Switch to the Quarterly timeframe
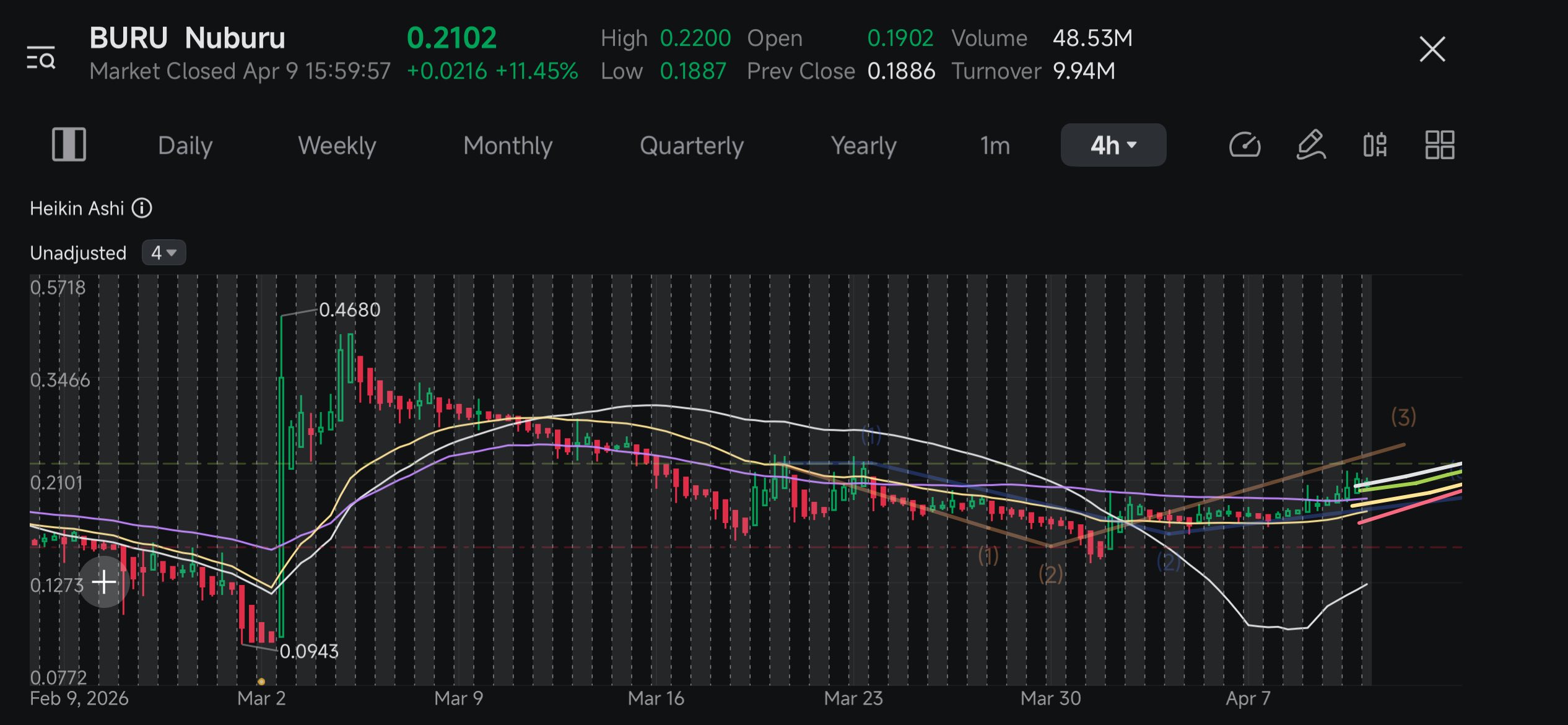 pyautogui.click(x=691, y=146)
